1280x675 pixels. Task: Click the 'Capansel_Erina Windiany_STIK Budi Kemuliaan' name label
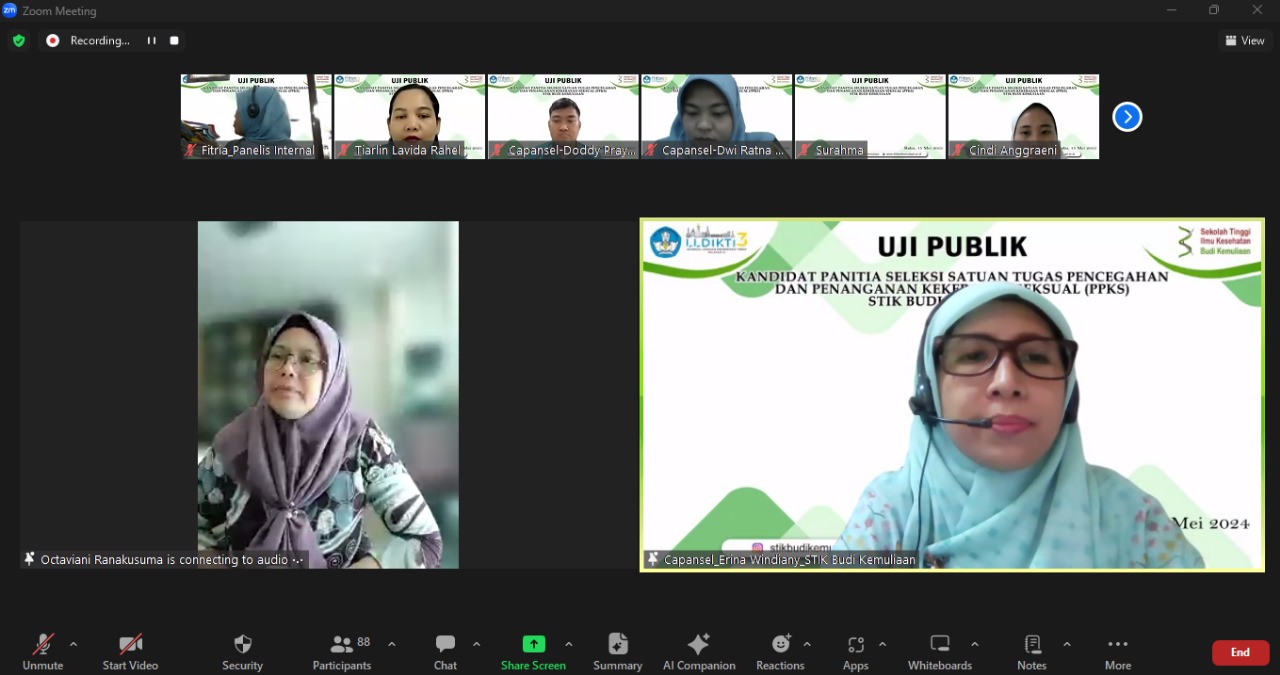point(790,560)
